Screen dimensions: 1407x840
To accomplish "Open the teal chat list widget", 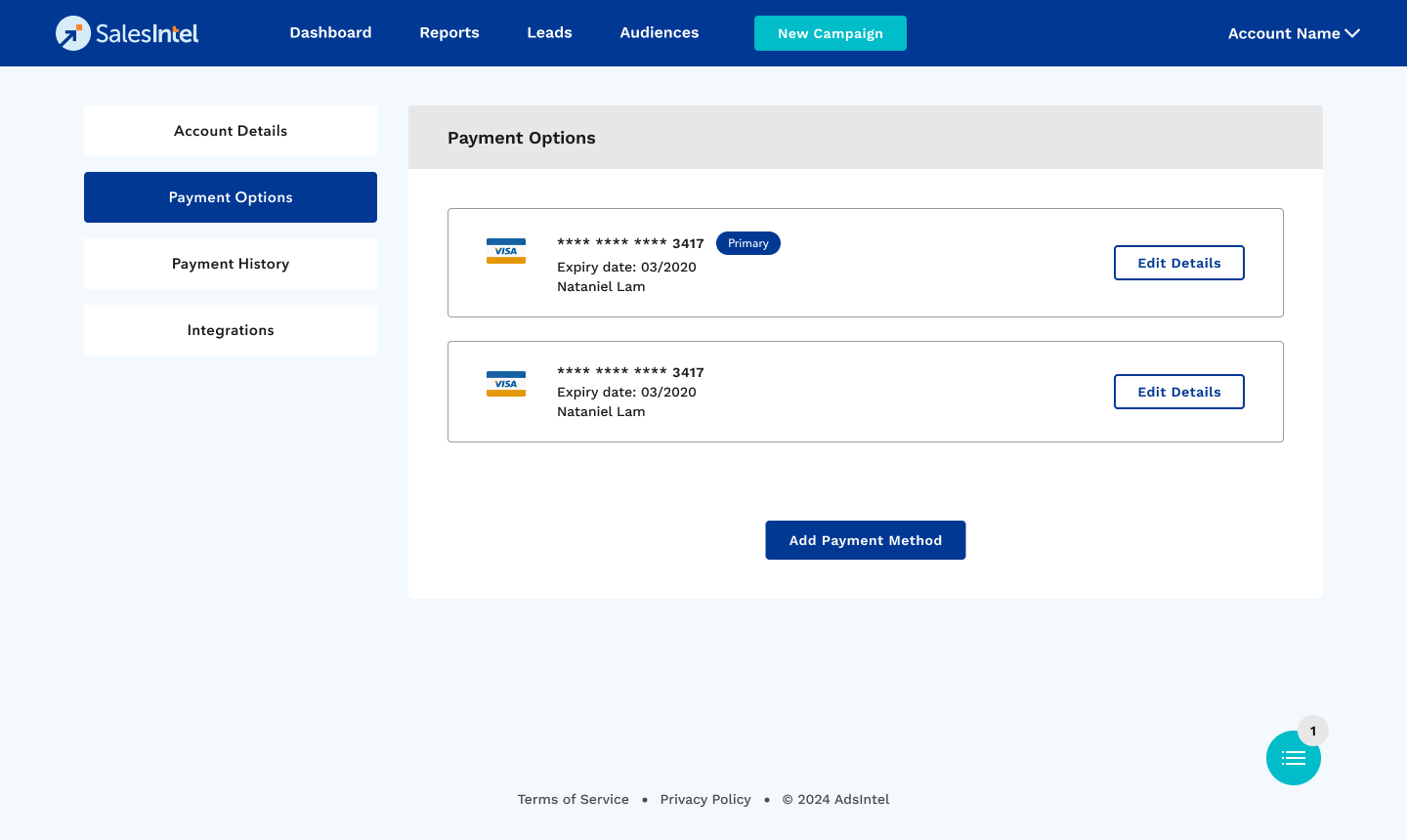I will [x=1293, y=758].
